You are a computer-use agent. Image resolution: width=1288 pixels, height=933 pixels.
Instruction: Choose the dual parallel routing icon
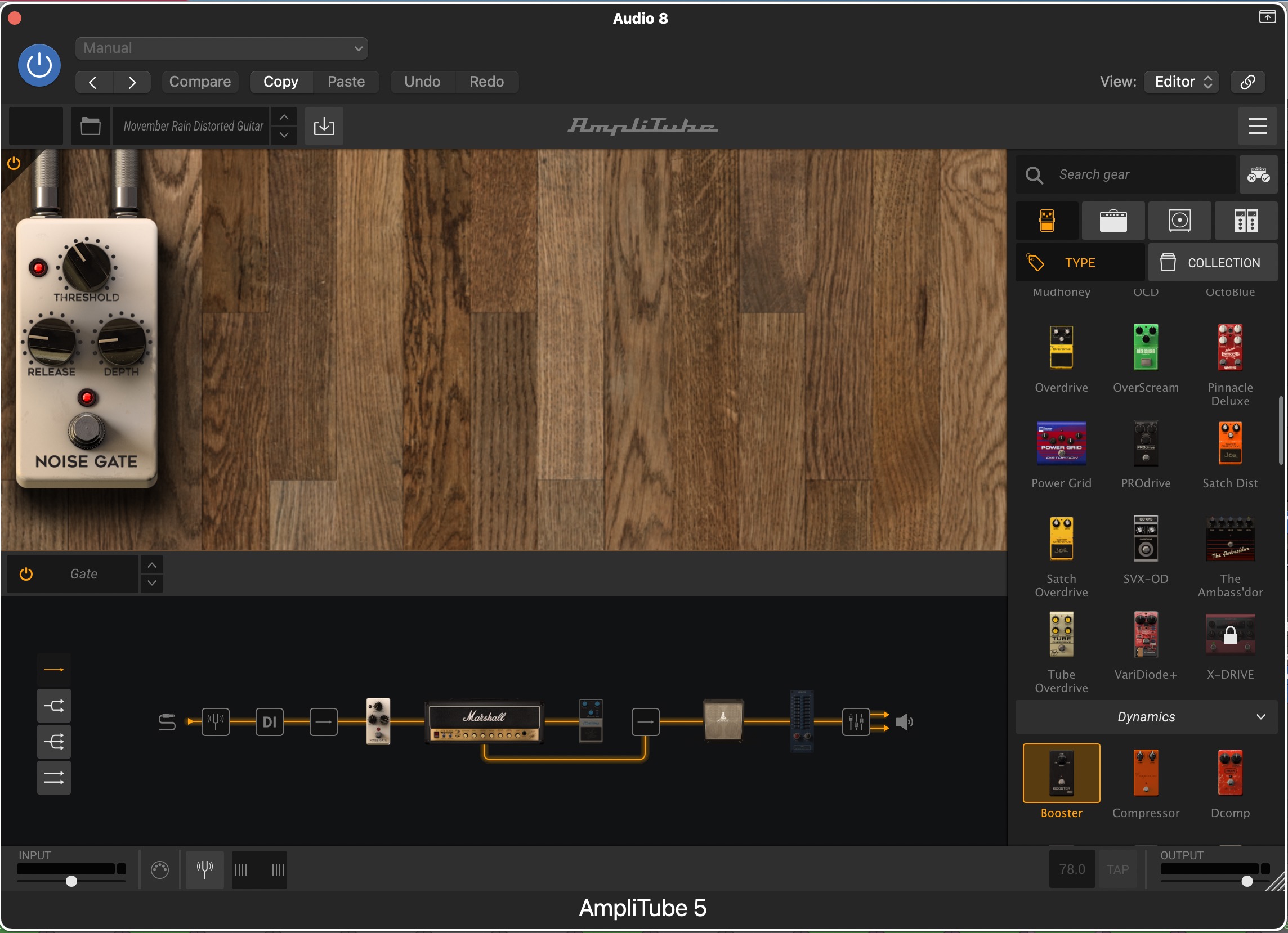54,778
